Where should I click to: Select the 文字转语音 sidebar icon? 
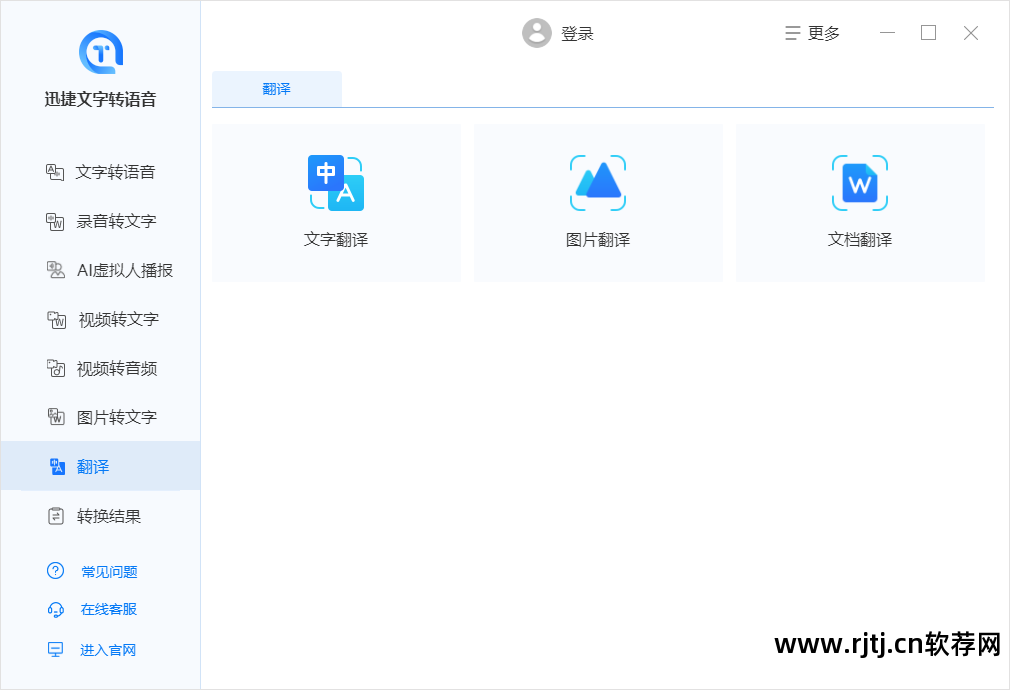(56, 171)
